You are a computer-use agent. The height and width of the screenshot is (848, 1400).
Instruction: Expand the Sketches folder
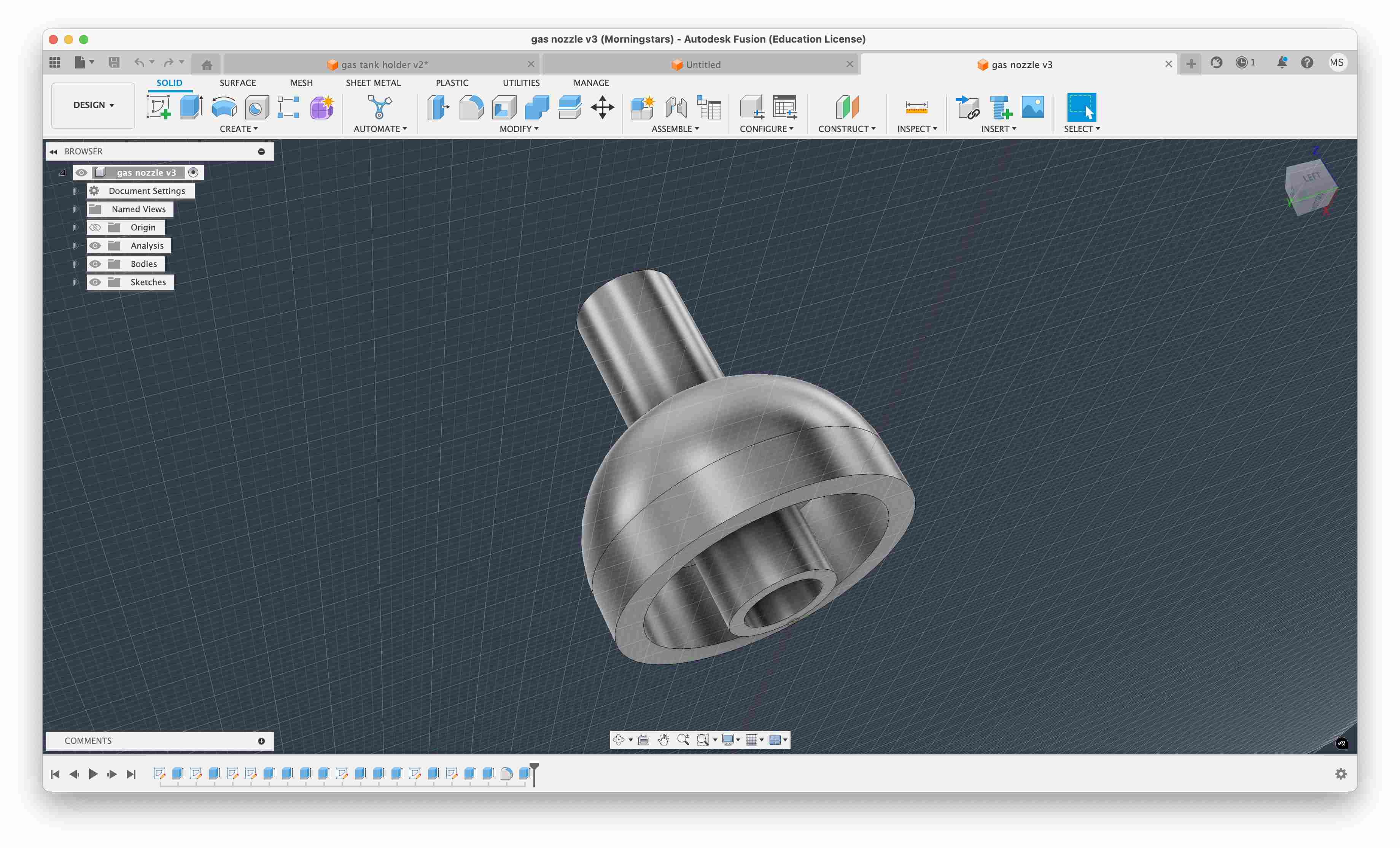(75, 282)
